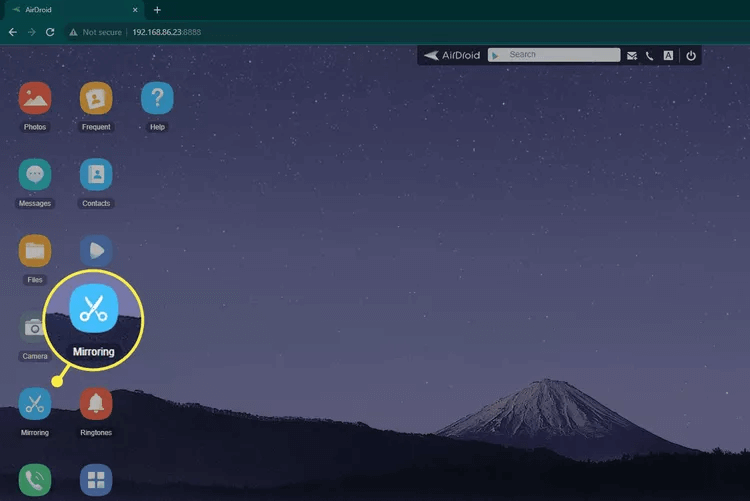Click the power sign-out icon
The height and width of the screenshot is (501, 750).
tap(690, 56)
